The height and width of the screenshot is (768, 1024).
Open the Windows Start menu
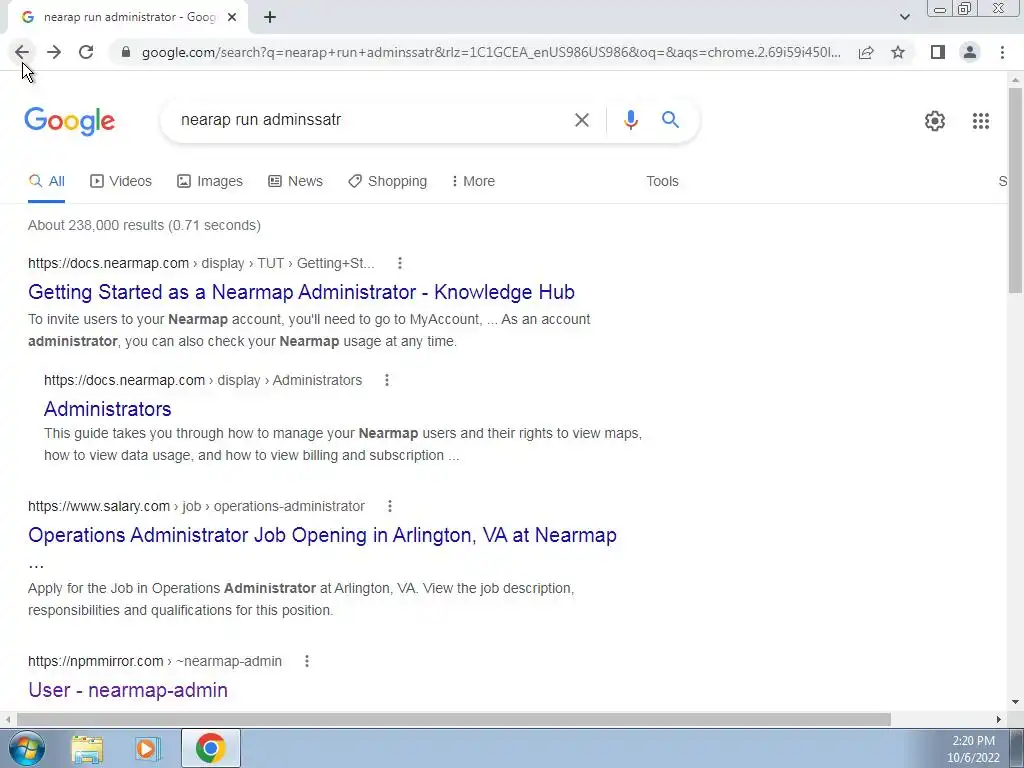[27, 748]
